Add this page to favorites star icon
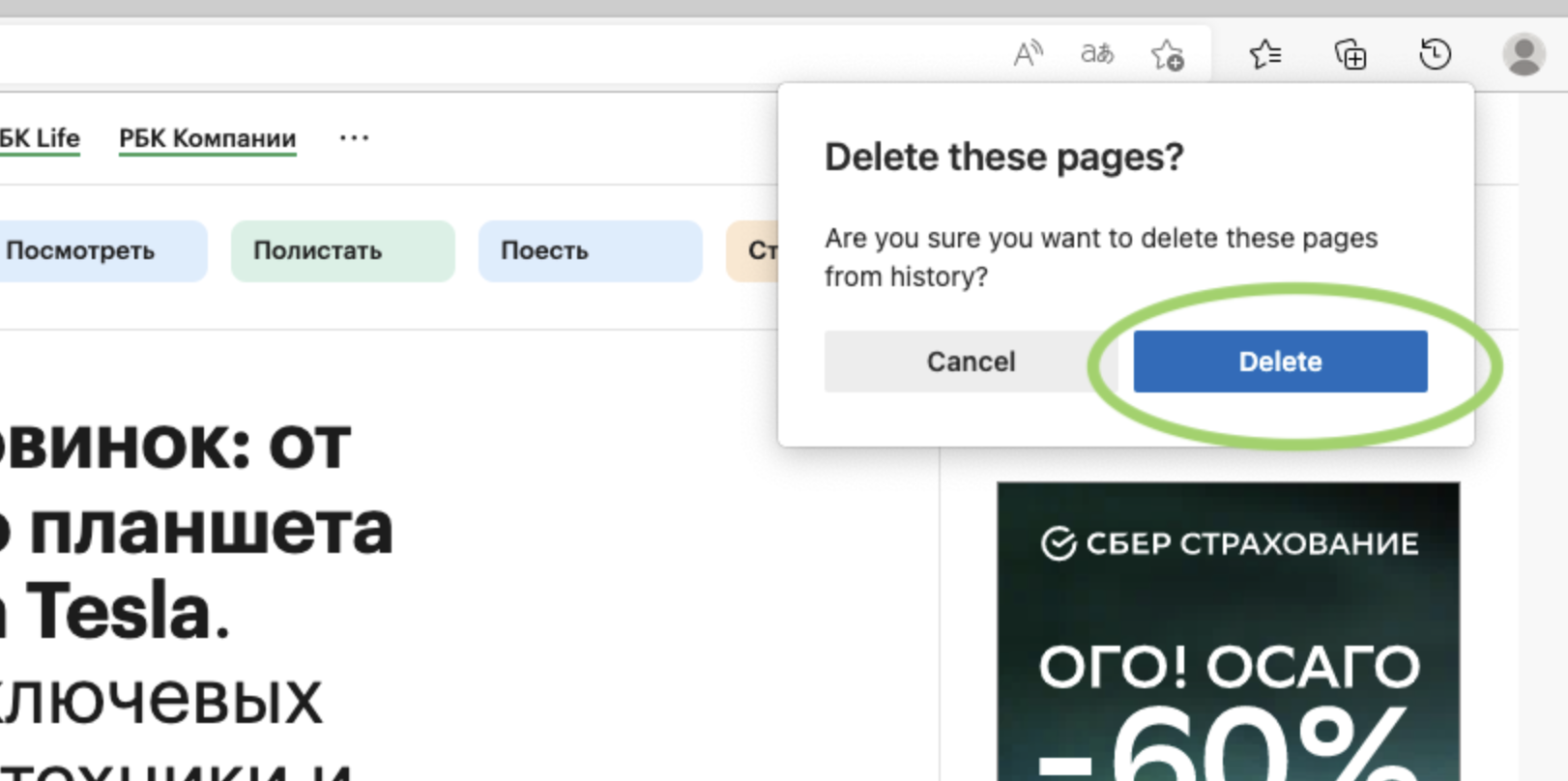1568x781 pixels. (x=1168, y=54)
